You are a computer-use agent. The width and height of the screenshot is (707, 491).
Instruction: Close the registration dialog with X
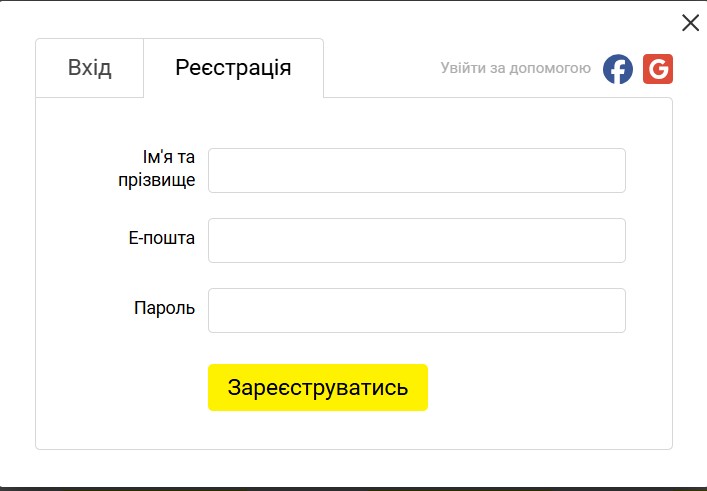690,23
